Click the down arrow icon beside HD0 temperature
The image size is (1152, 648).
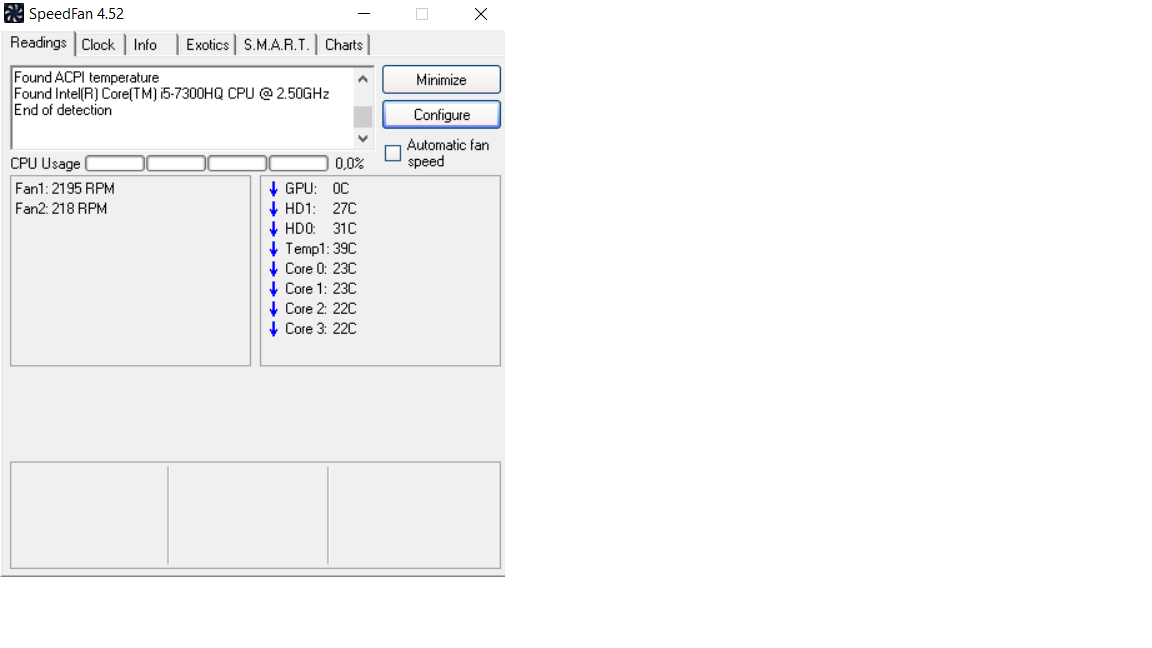[273, 228]
